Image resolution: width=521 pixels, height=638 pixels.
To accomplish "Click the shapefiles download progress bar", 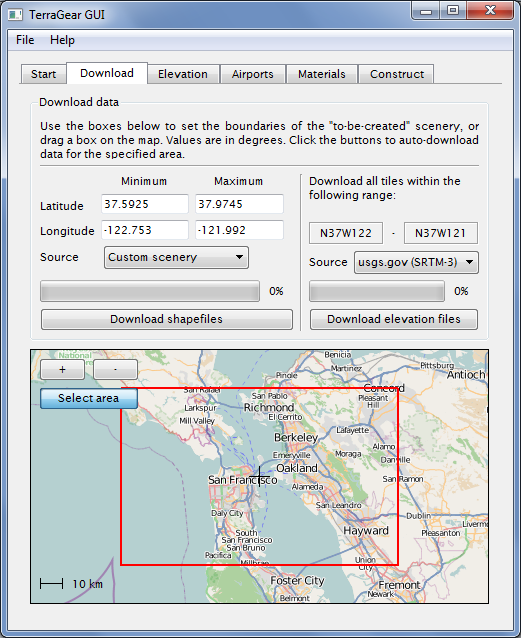I will pos(150,291).
